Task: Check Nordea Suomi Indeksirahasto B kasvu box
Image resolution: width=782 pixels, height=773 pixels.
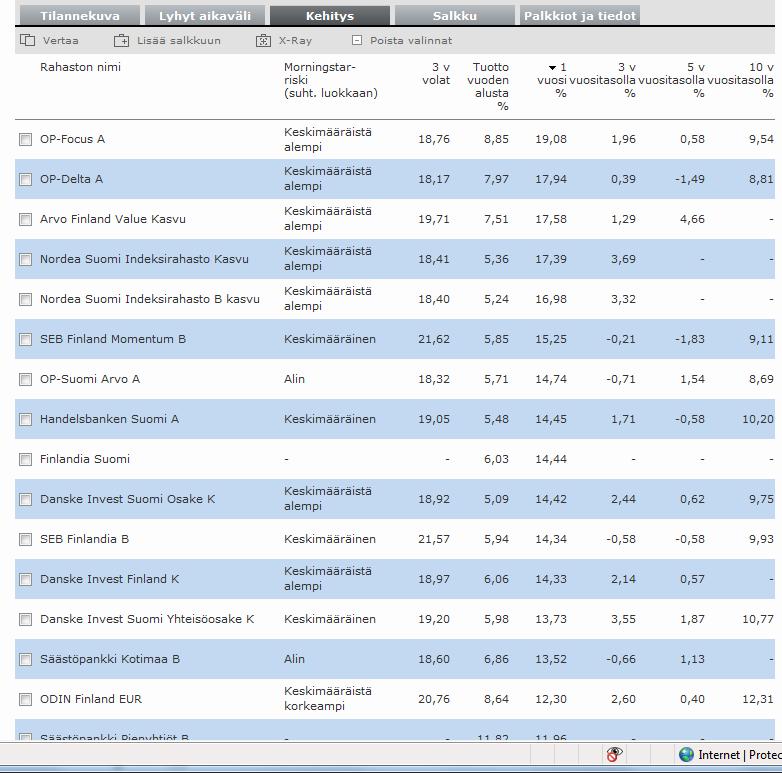Action: point(25,299)
